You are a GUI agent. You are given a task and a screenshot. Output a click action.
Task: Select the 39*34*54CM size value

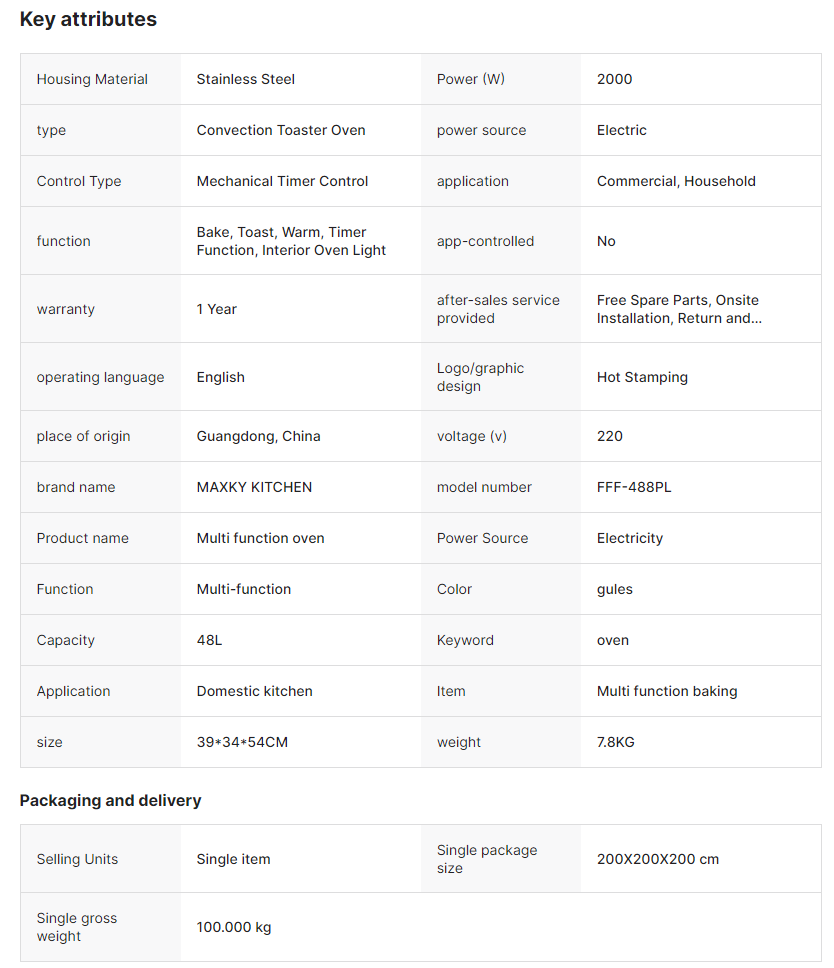point(242,742)
